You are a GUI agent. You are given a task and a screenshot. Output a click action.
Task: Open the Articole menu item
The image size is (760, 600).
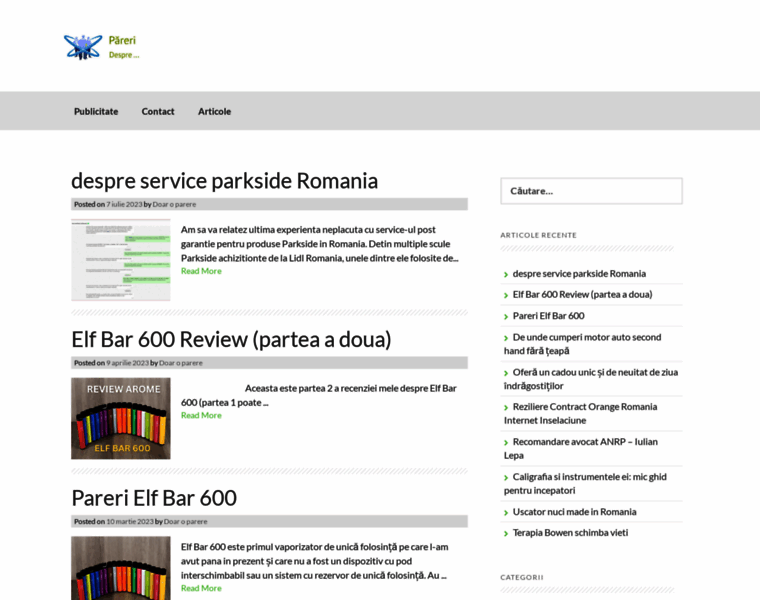(x=214, y=111)
